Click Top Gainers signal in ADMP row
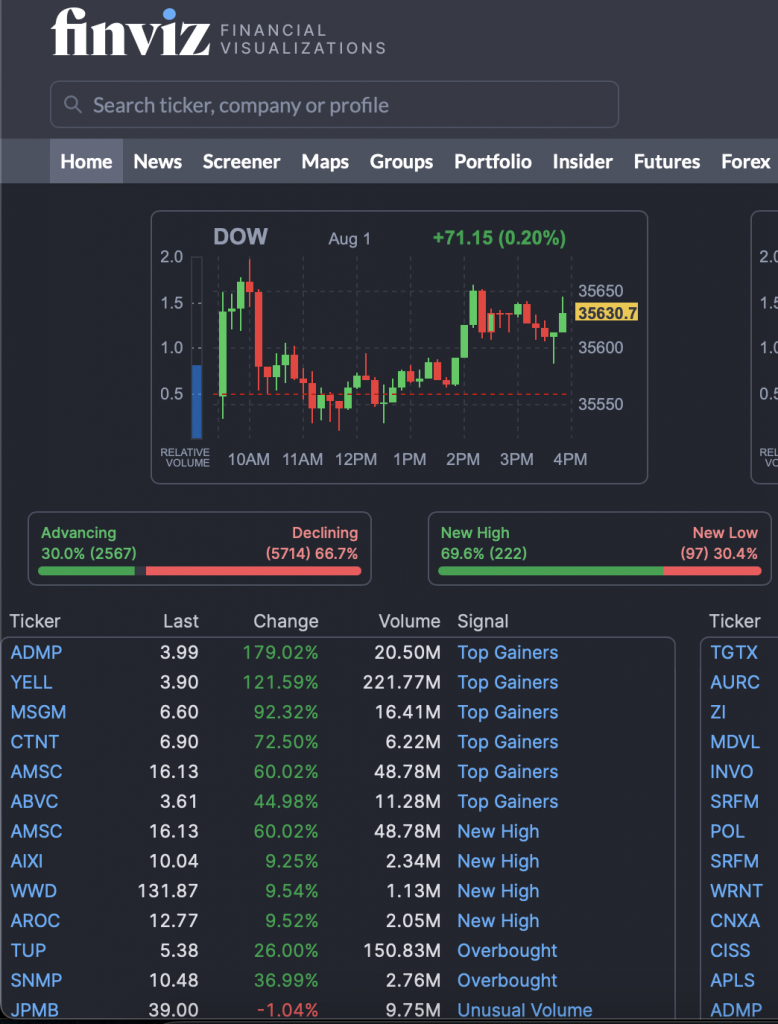This screenshot has width=778, height=1024. tap(508, 652)
